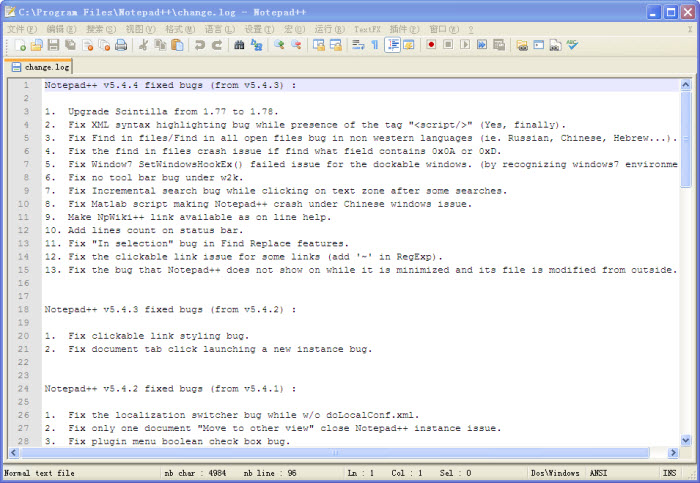Open Find with the binoculars icon

(239, 45)
